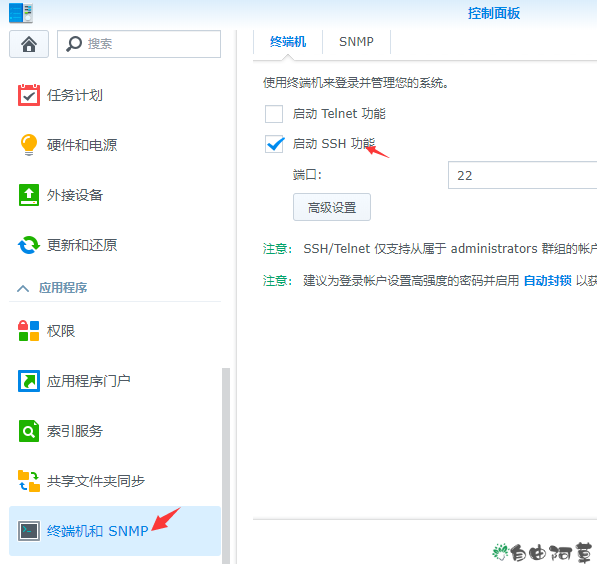597x564 pixels.
Task: Open 共享文件夹同步 shared folder sync icon
Action: 29,481
